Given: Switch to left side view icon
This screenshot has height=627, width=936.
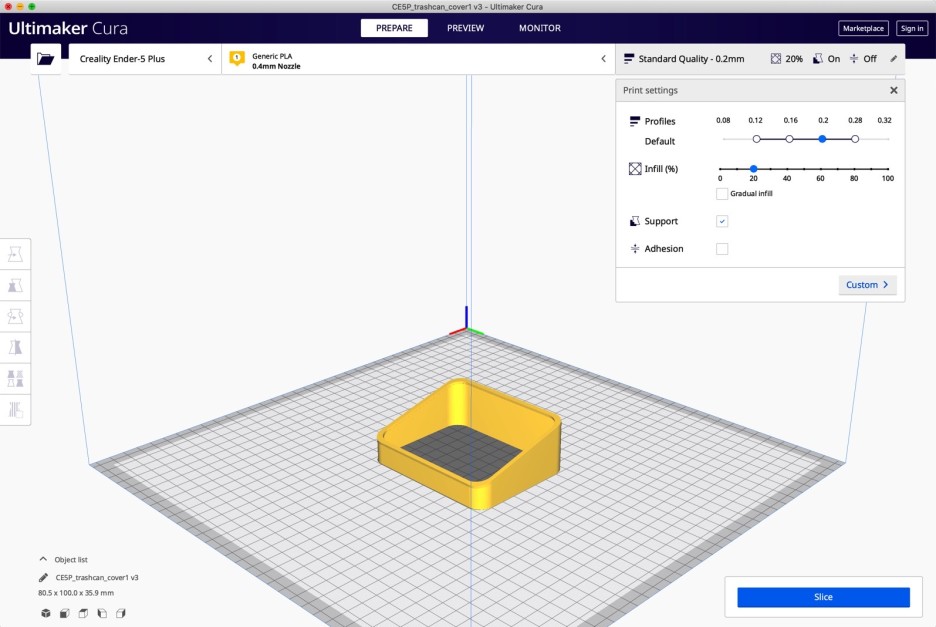Looking at the screenshot, I should point(102,613).
